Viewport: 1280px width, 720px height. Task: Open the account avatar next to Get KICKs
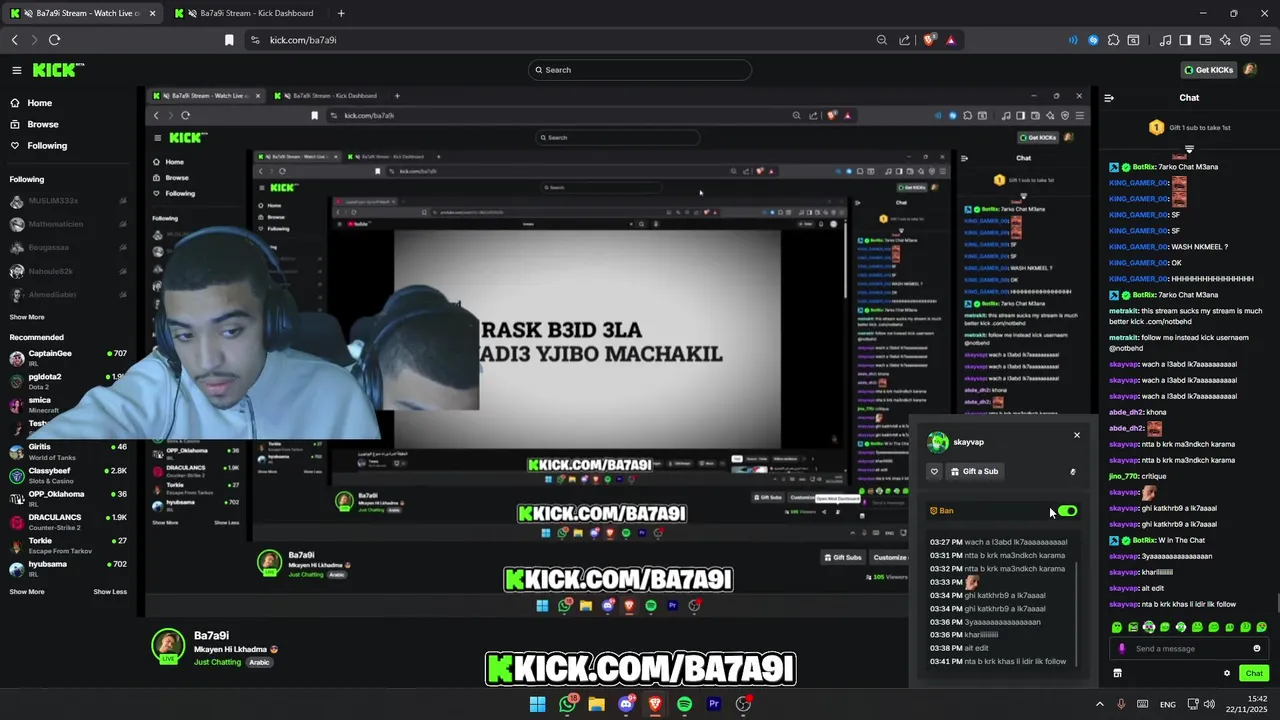pyautogui.click(x=1250, y=70)
